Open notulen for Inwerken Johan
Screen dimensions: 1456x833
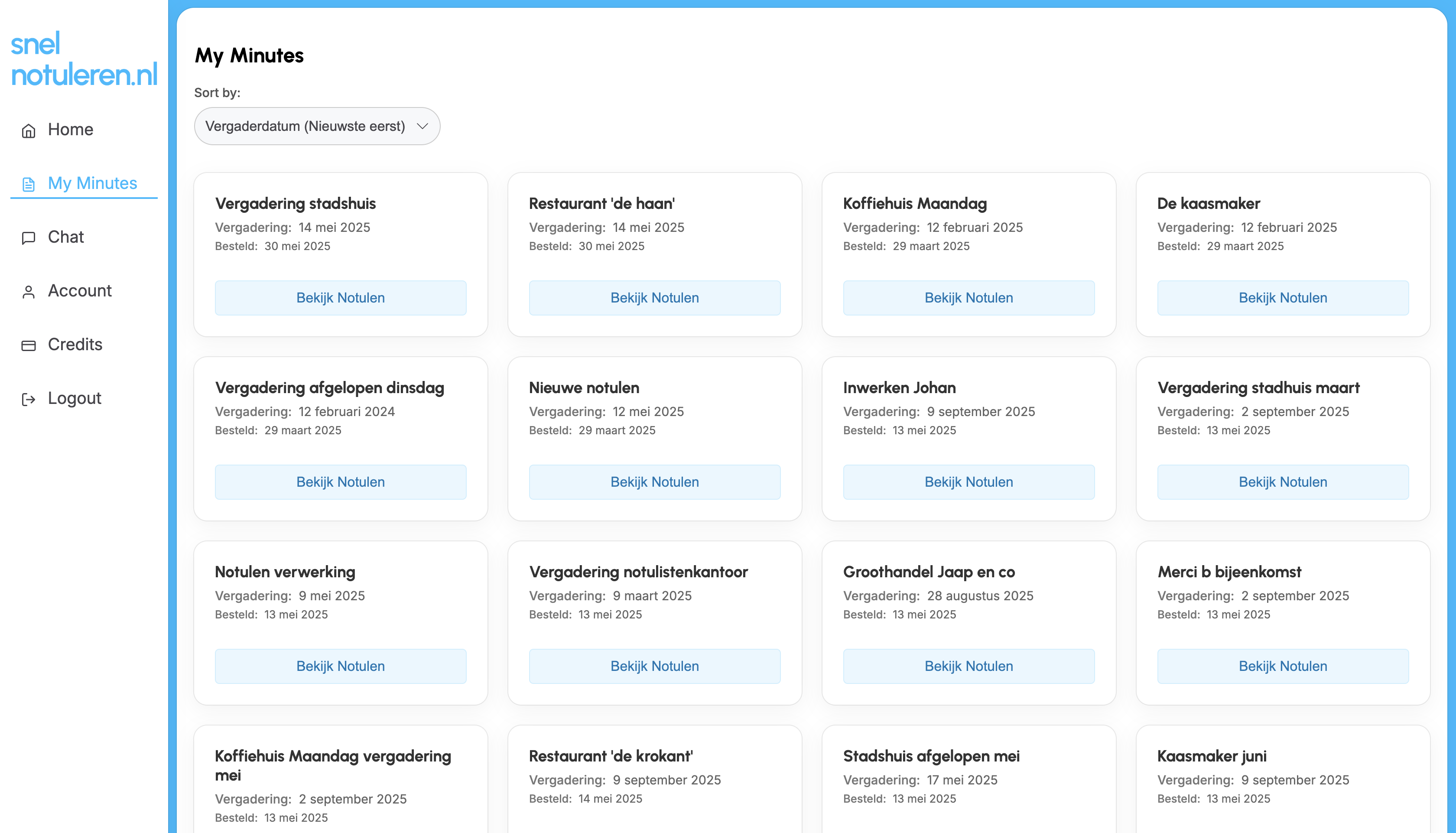[x=968, y=482]
